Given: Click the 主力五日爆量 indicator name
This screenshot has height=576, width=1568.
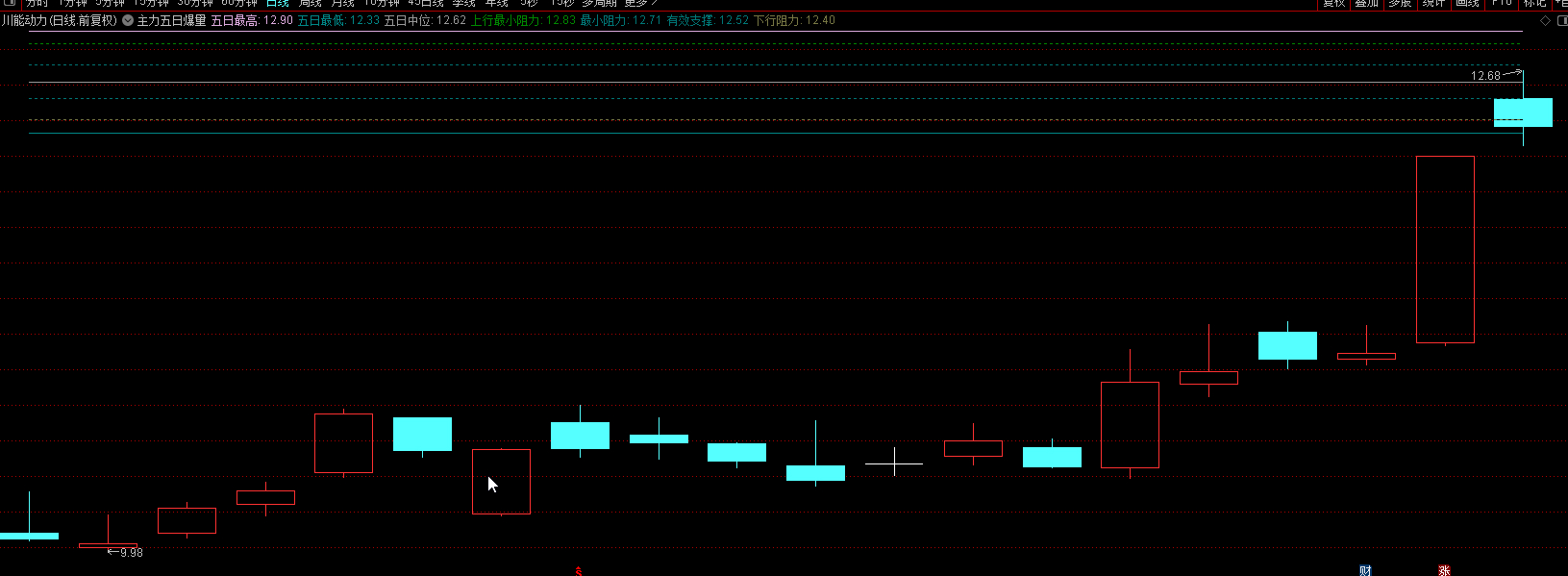Looking at the screenshot, I should click(171, 20).
